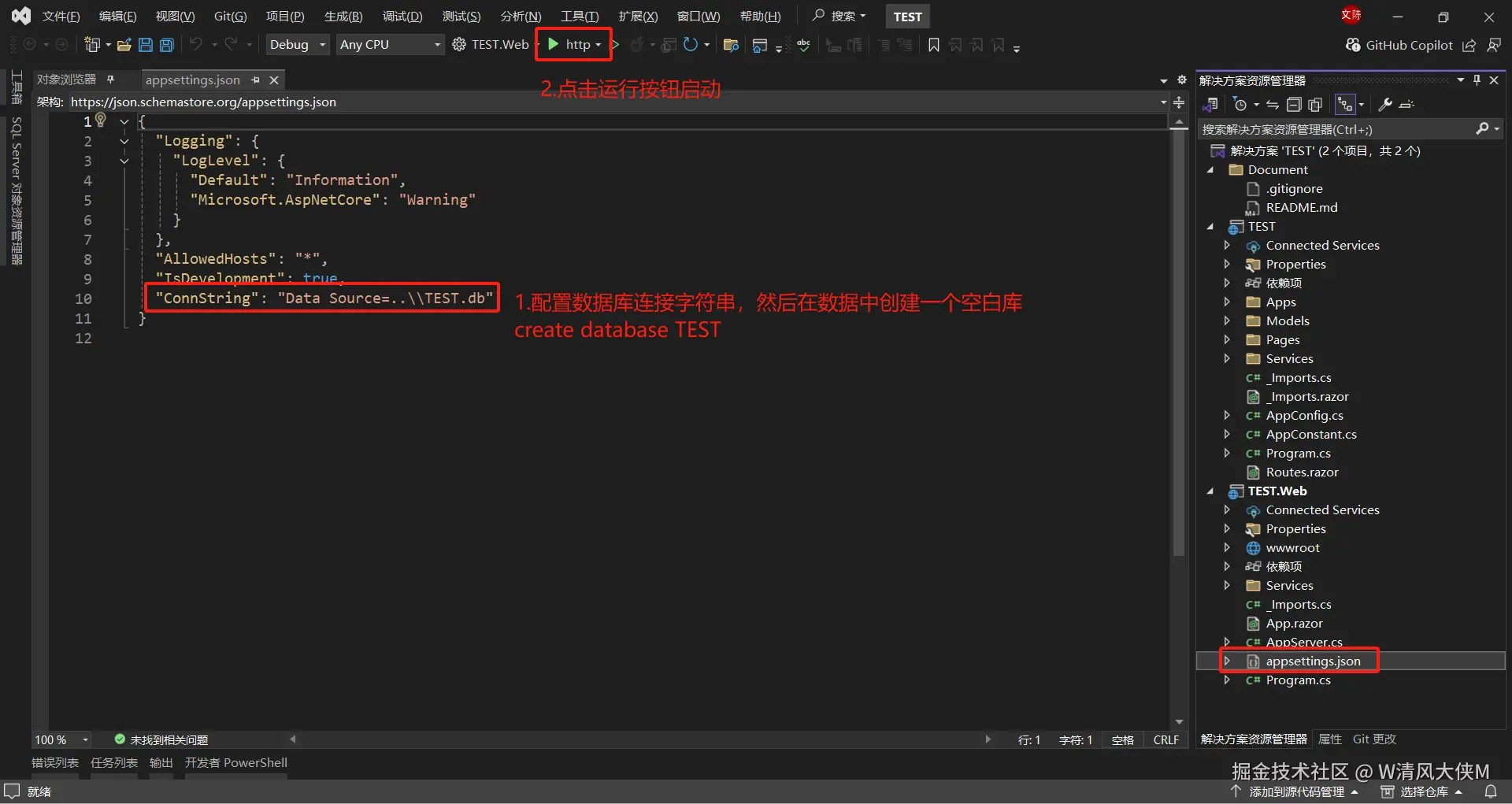Switch to the 对象浏览器 tab
Viewport: 1512px width, 804px height.
[x=66, y=80]
